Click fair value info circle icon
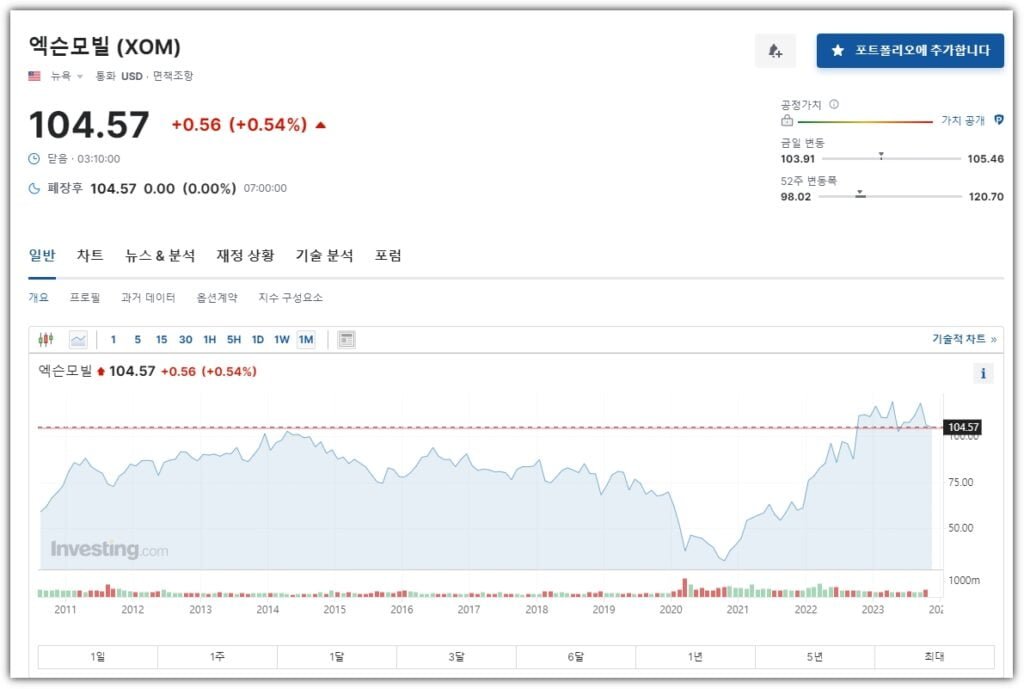The width and height of the screenshot is (1024, 689). click(834, 104)
